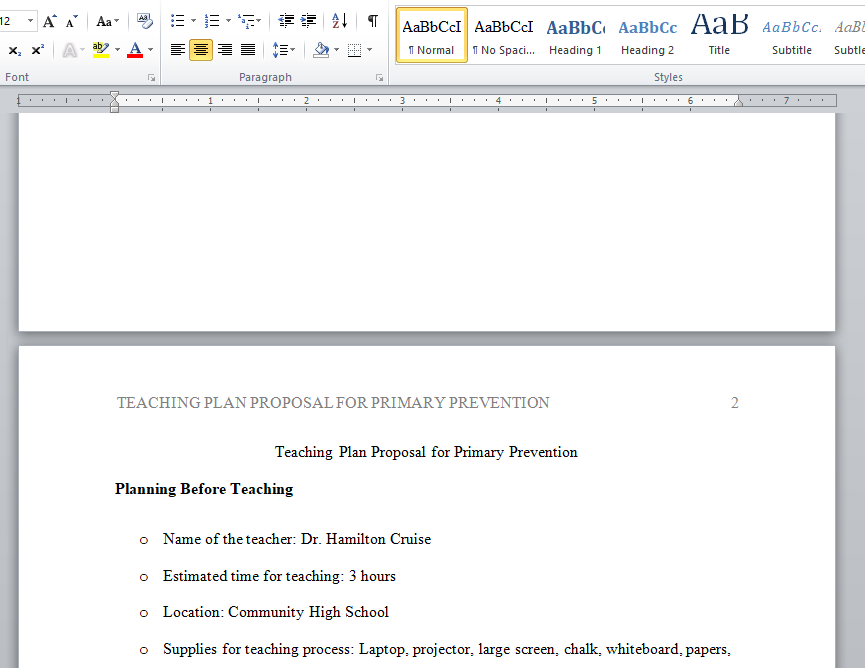Viewport: 865px width, 668px height.
Task: Open bullet library dropdown arrow
Action: click(193, 22)
